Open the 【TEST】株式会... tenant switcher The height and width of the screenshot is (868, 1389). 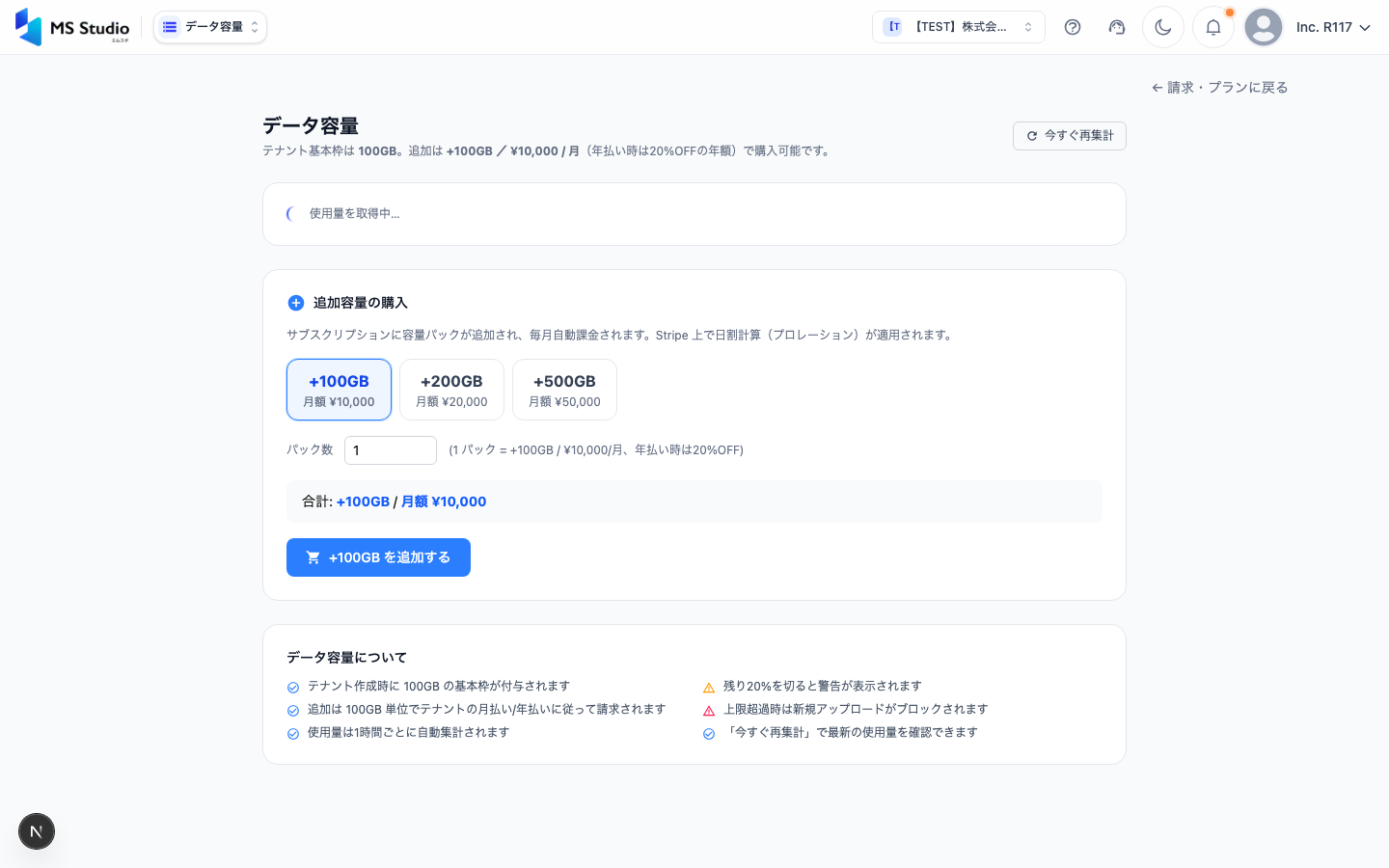point(959,27)
